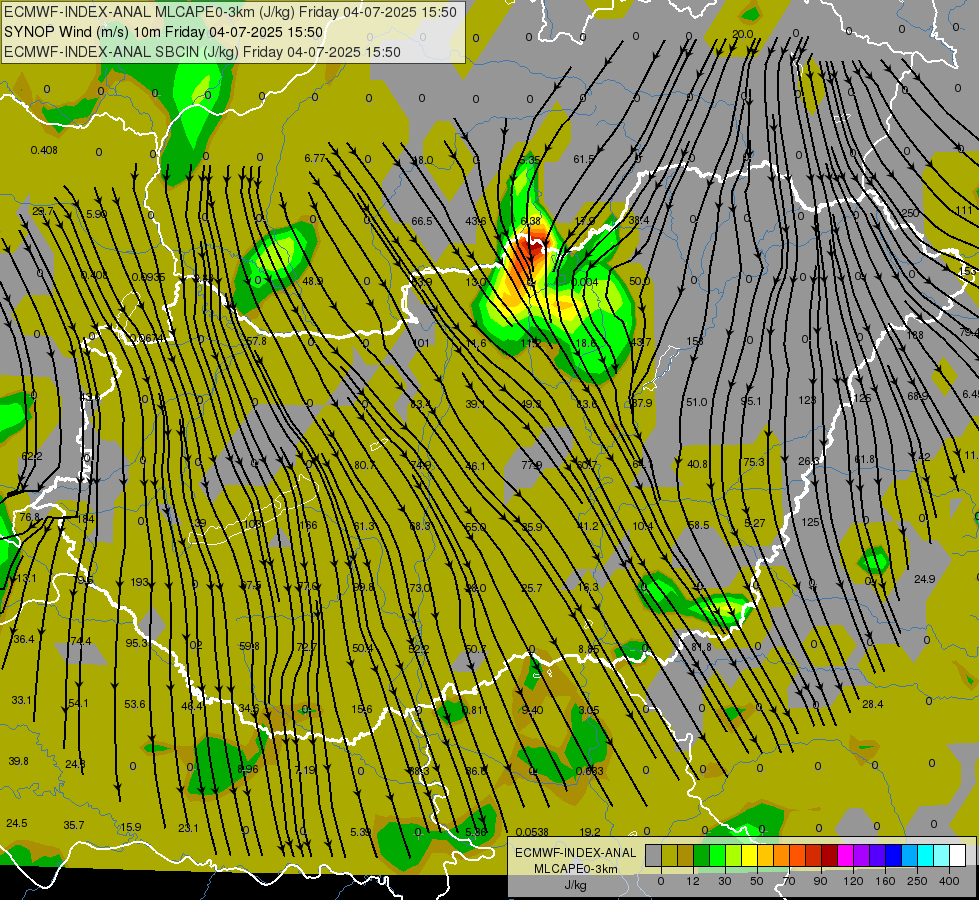Click the gray swatch in the legend
The height and width of the screenshot is (900, 979).
pyautogui.click(x=653, y=855)
